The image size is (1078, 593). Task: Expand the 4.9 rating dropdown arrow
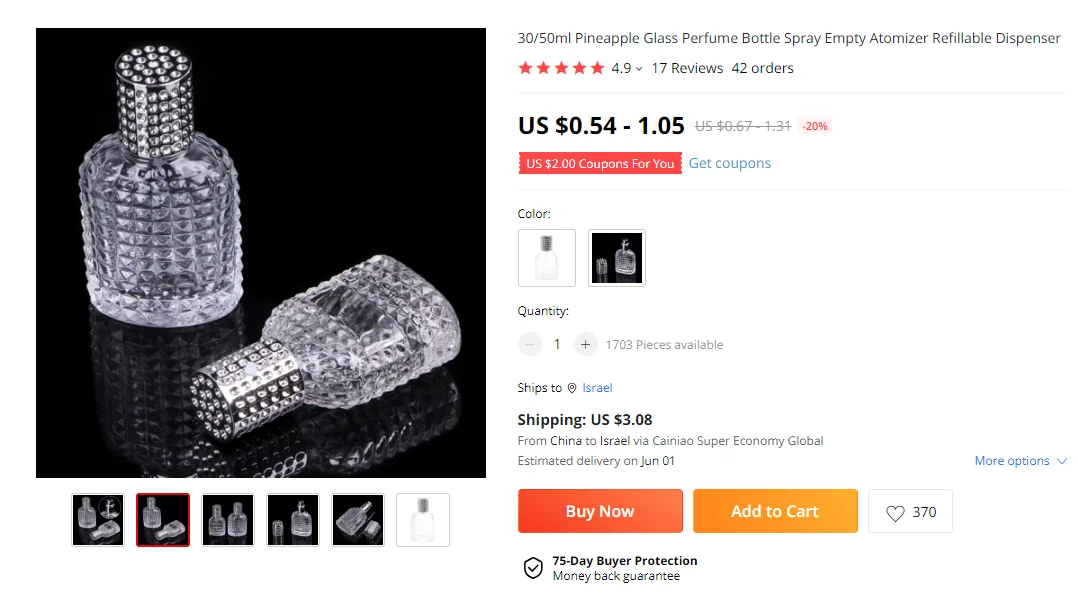click(639, 69)
